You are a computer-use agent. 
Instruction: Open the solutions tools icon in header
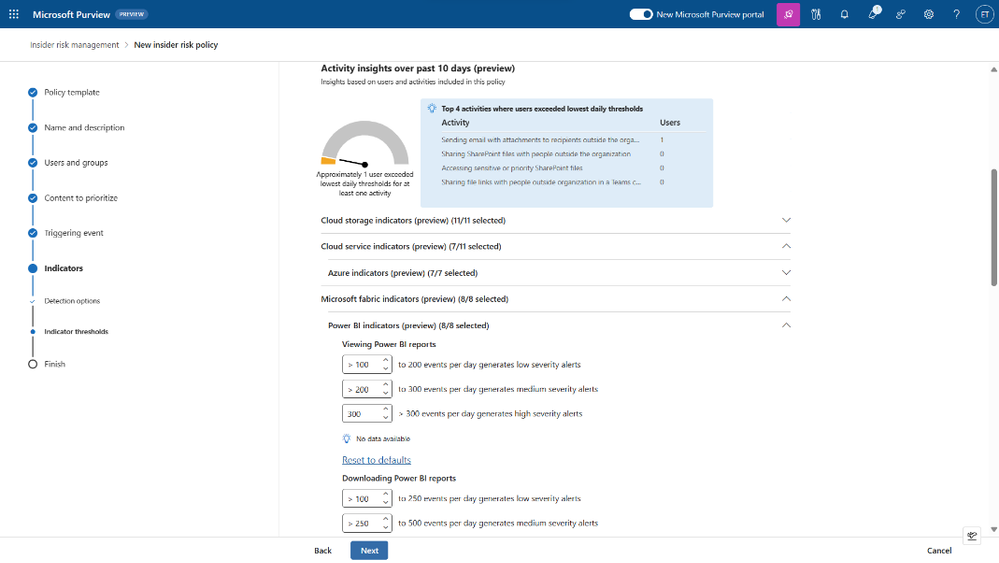(x=816, y=14)
